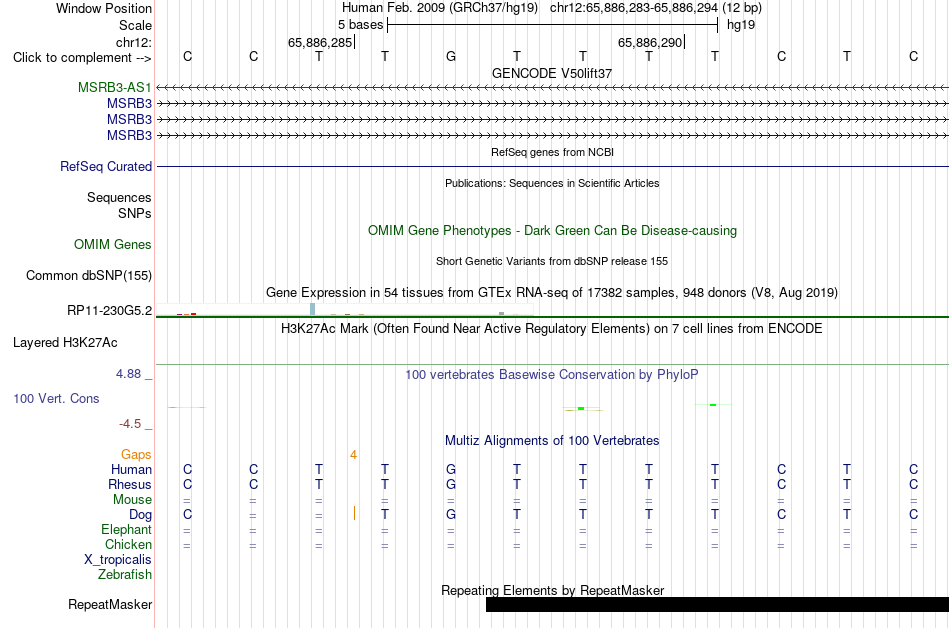Click the G base in the Rhesus row

(x=451, y=484)
